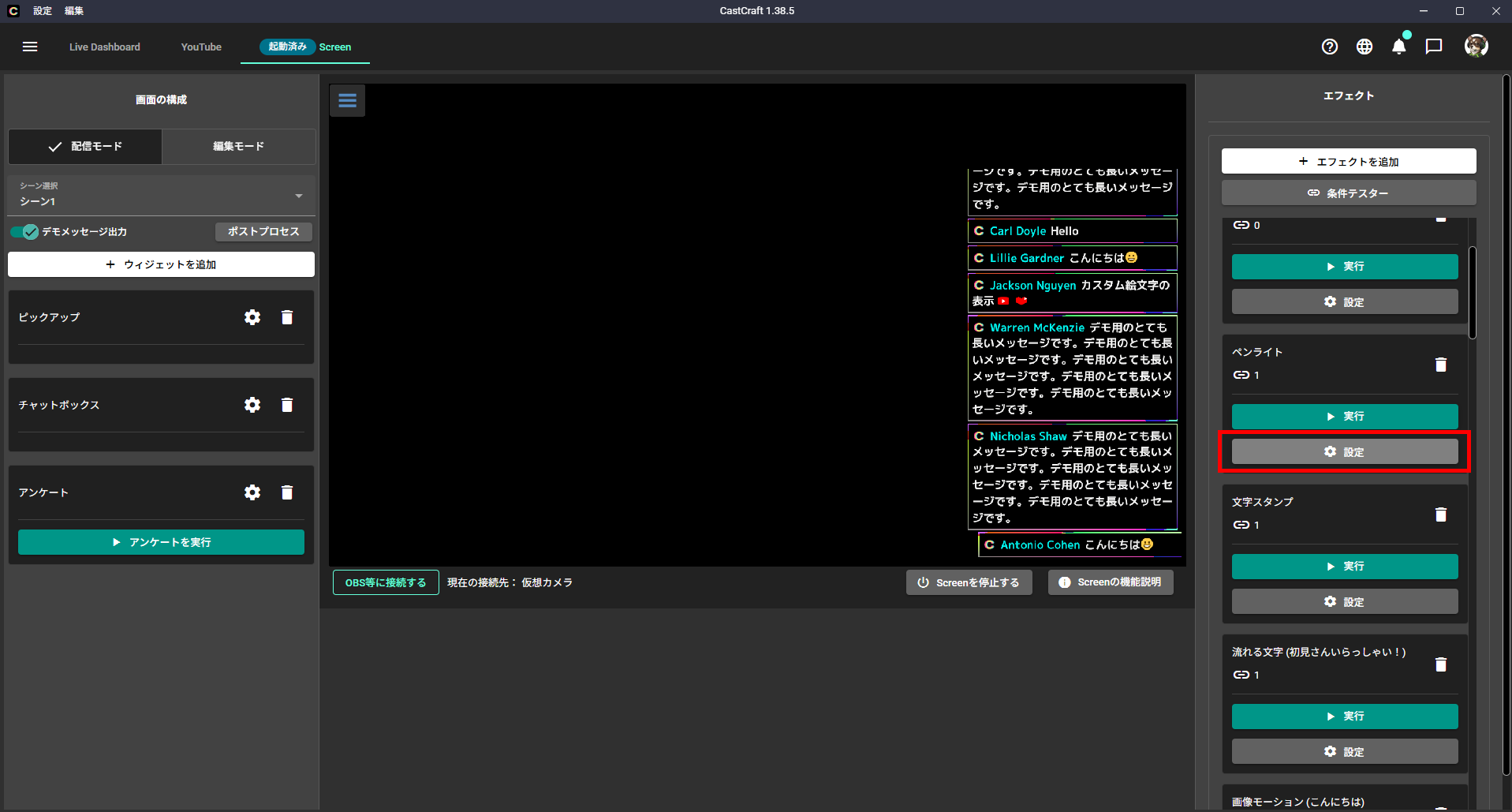Run アンケートを実行
Image resolution: width=1512 pixels, height=812 pixels.
point(161,542)
